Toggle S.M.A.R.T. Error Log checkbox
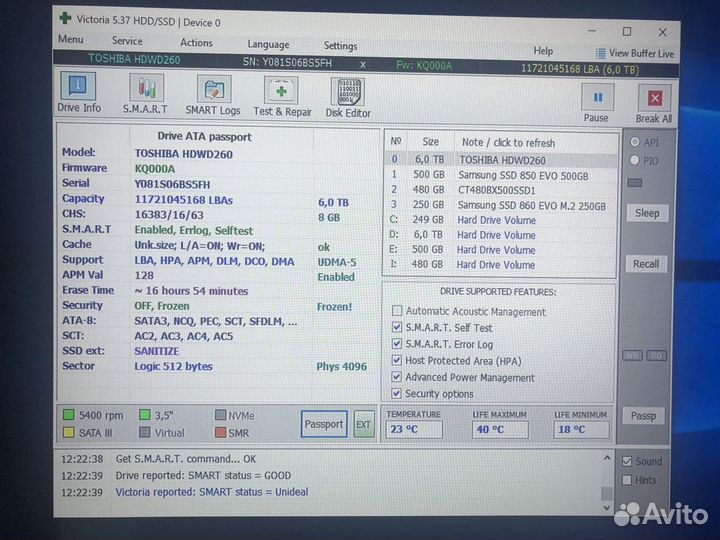 (x=397, y=344)
